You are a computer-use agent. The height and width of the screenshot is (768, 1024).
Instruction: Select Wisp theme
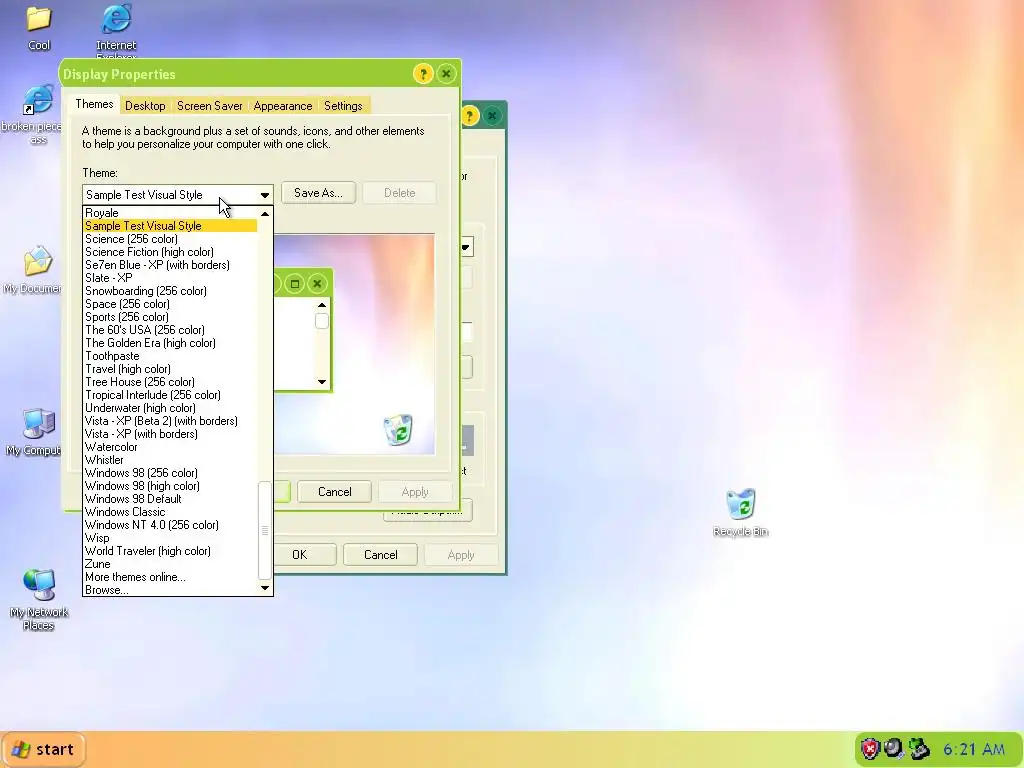click(x=170, y=538)
